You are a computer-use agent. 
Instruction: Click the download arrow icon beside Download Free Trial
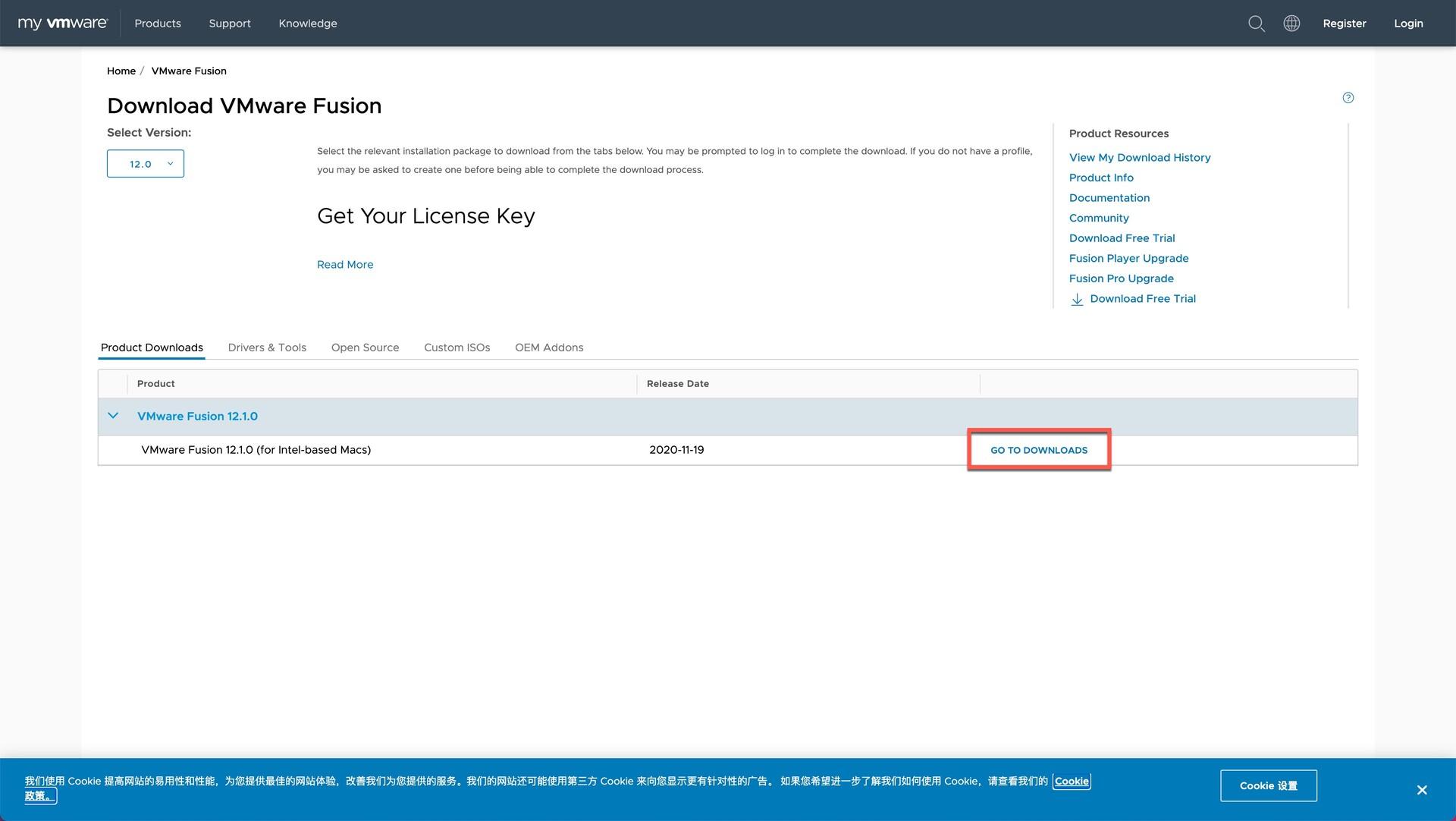pos(1077,299)
